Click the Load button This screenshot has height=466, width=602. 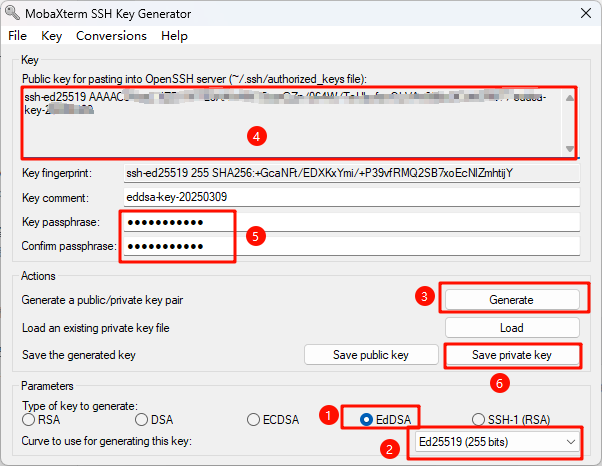[512, 328]
